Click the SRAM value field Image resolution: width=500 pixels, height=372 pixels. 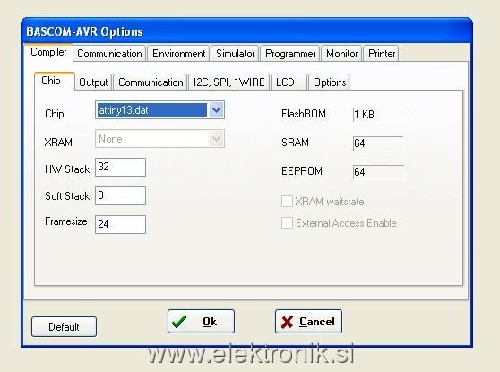click(x=378, y=144)
